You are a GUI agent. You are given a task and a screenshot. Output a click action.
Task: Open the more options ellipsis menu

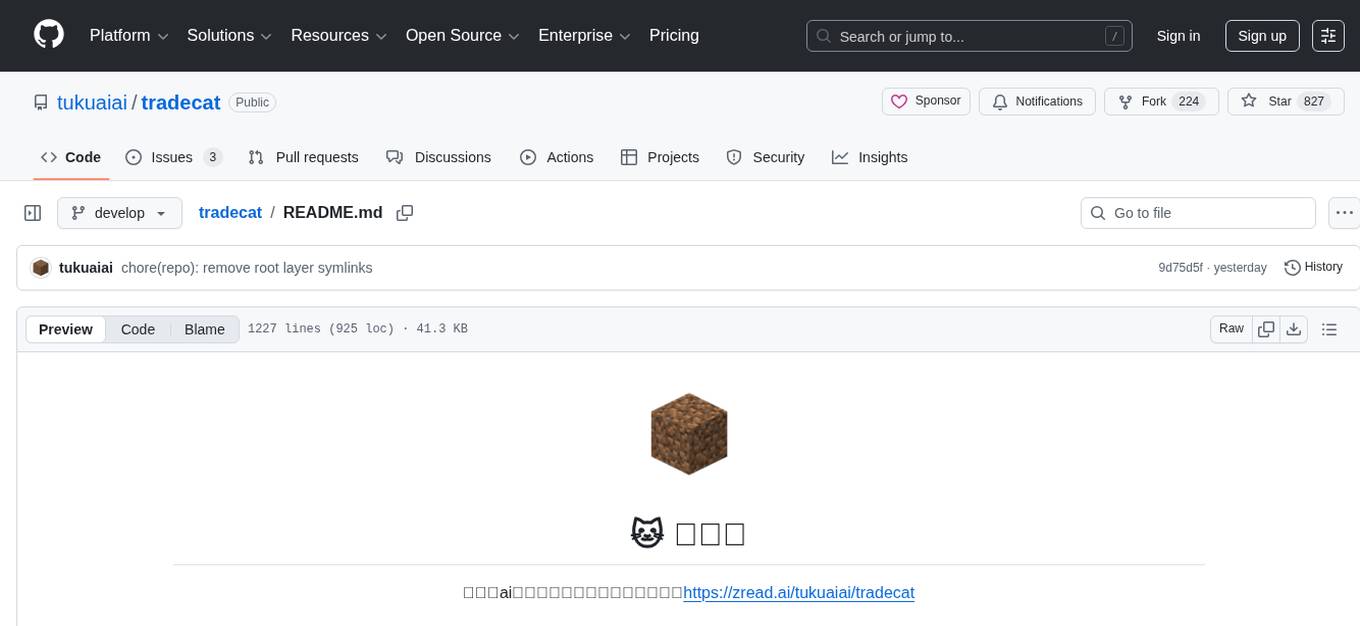pyautogui.click(x=1344, y=212)
